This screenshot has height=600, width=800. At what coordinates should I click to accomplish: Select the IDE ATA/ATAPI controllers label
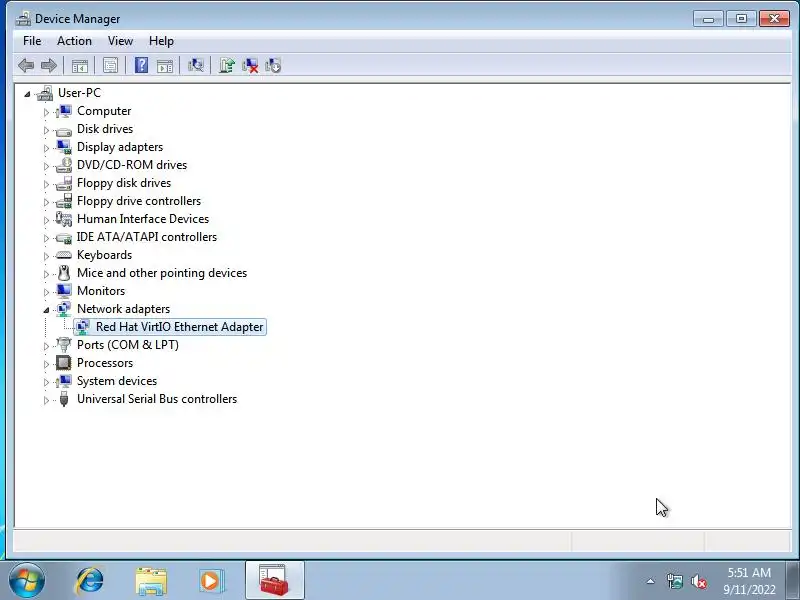pyautogui.click(x=147, y=237)
